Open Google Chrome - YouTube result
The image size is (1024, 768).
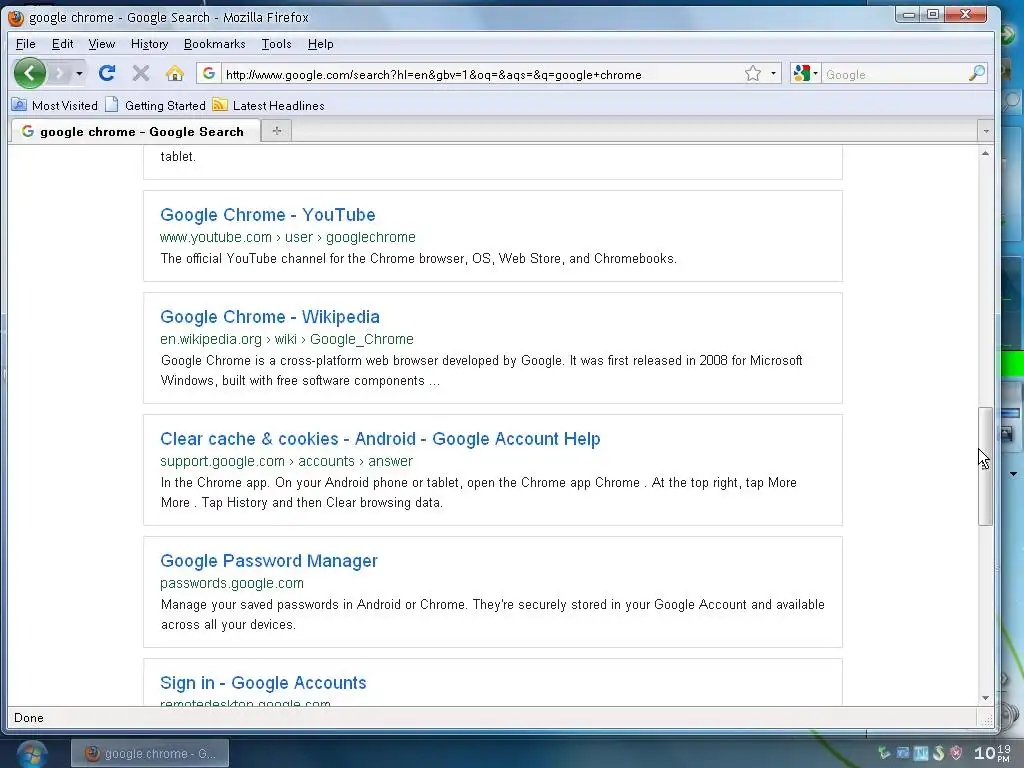(x=268, y=215)
